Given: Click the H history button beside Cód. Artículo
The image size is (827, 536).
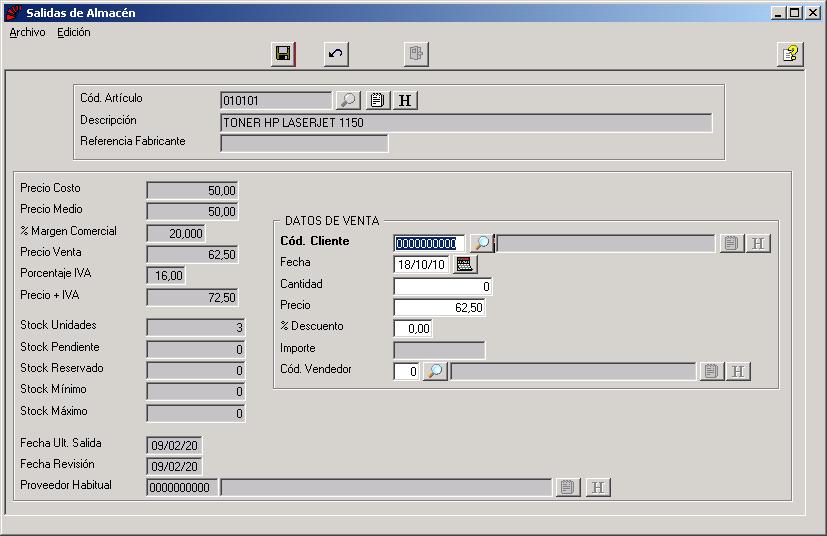Looking at the screenshot, I should [x=405, y=100].
